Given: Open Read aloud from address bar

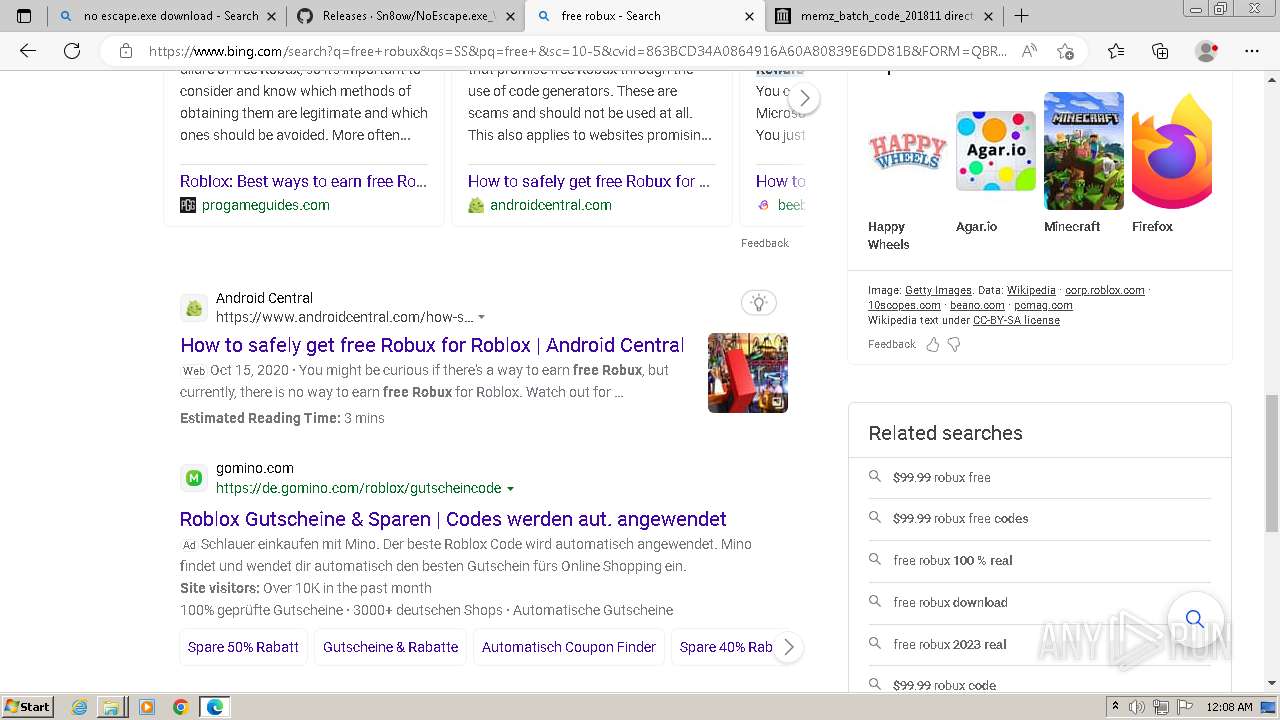Looking at the screenshot, I should 1029,51.
